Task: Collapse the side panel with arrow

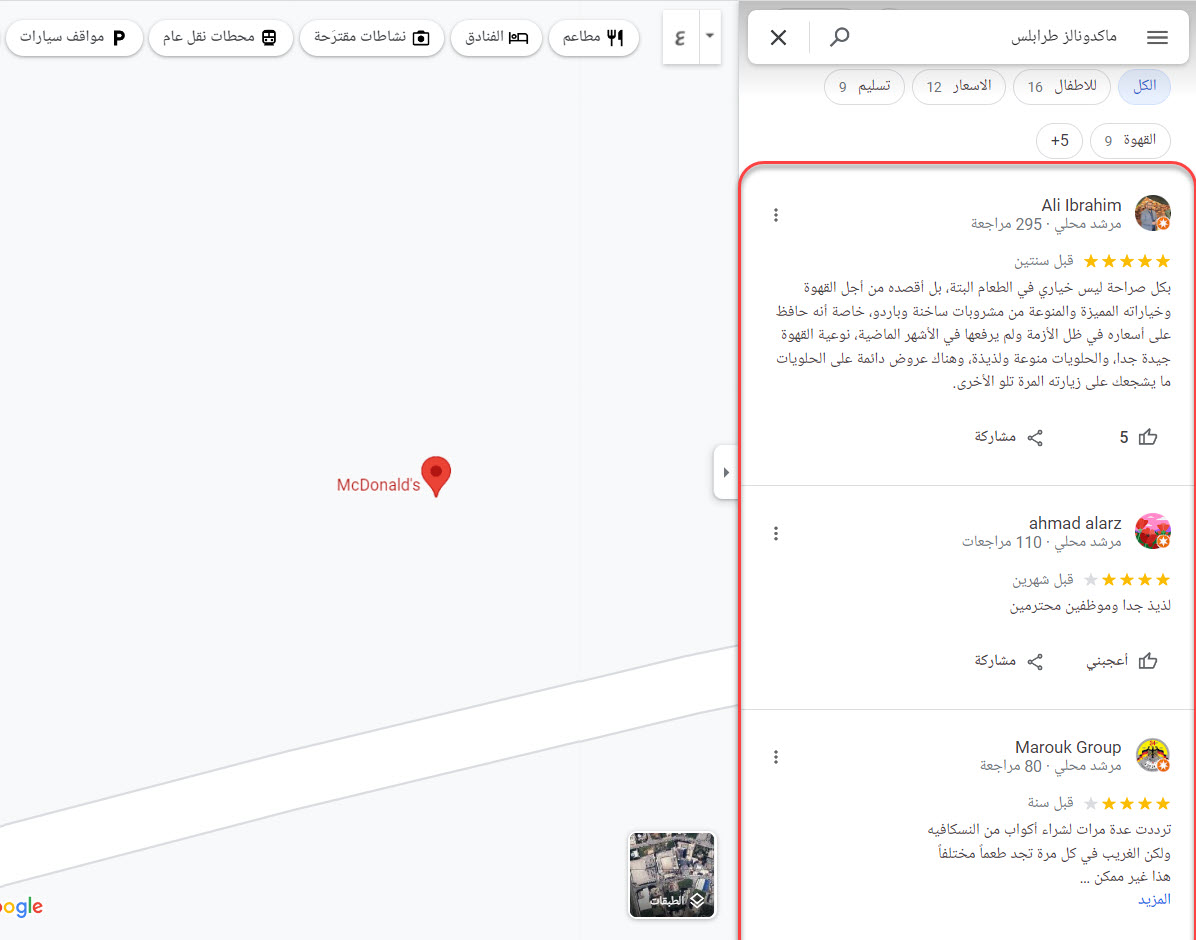Action: [726, 472]
